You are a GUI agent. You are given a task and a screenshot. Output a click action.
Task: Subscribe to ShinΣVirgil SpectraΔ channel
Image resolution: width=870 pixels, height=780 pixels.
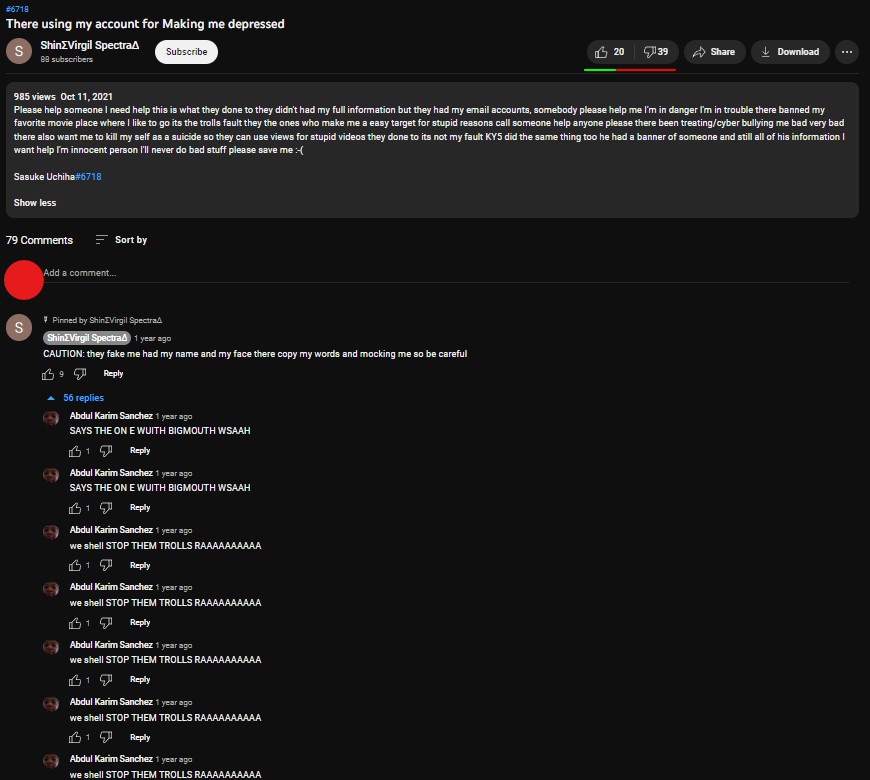tap(186, 52)
